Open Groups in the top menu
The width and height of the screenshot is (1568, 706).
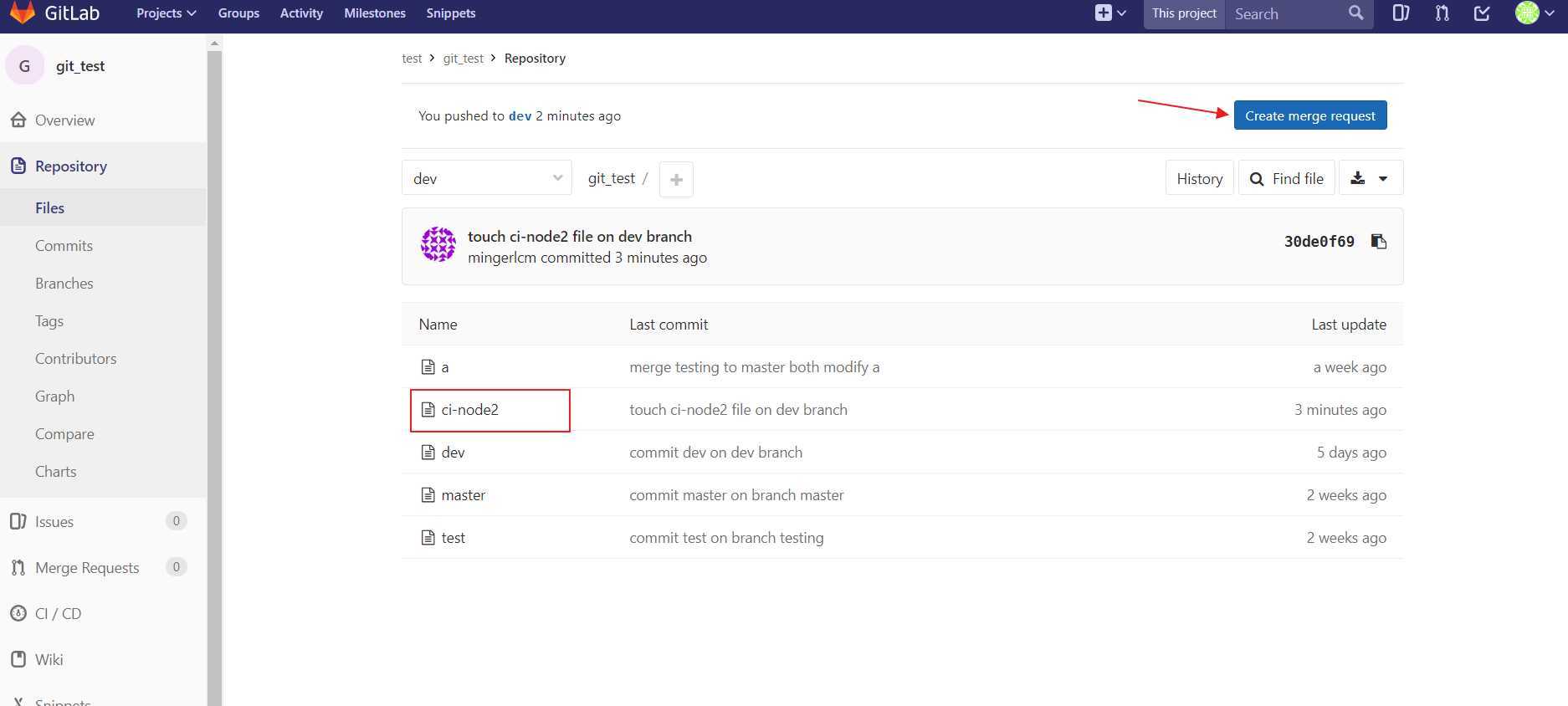[x=238, y=13]
